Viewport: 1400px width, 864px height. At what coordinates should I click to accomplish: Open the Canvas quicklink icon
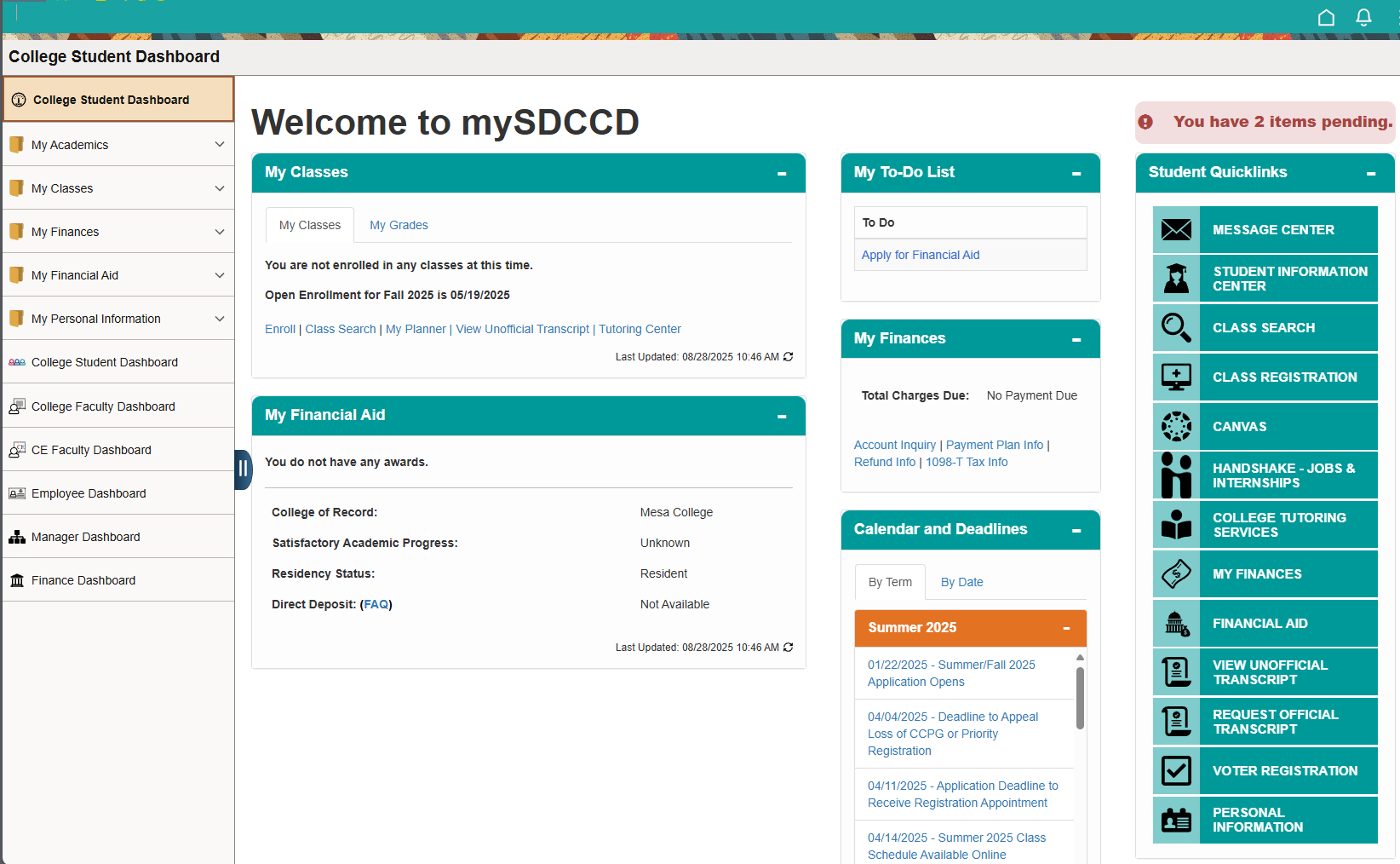[x=1176, y=427]
